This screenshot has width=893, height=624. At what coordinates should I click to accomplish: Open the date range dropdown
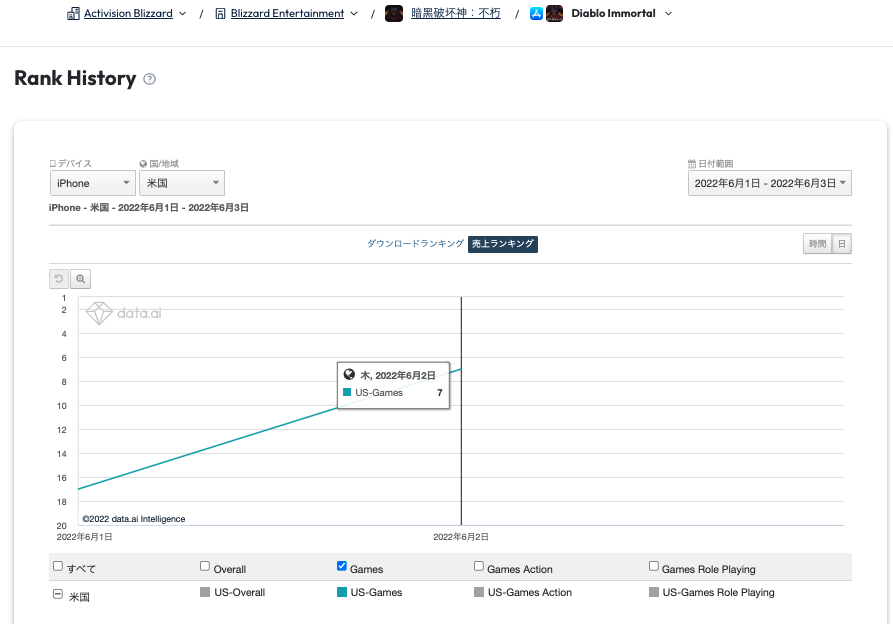click(769, 183)
